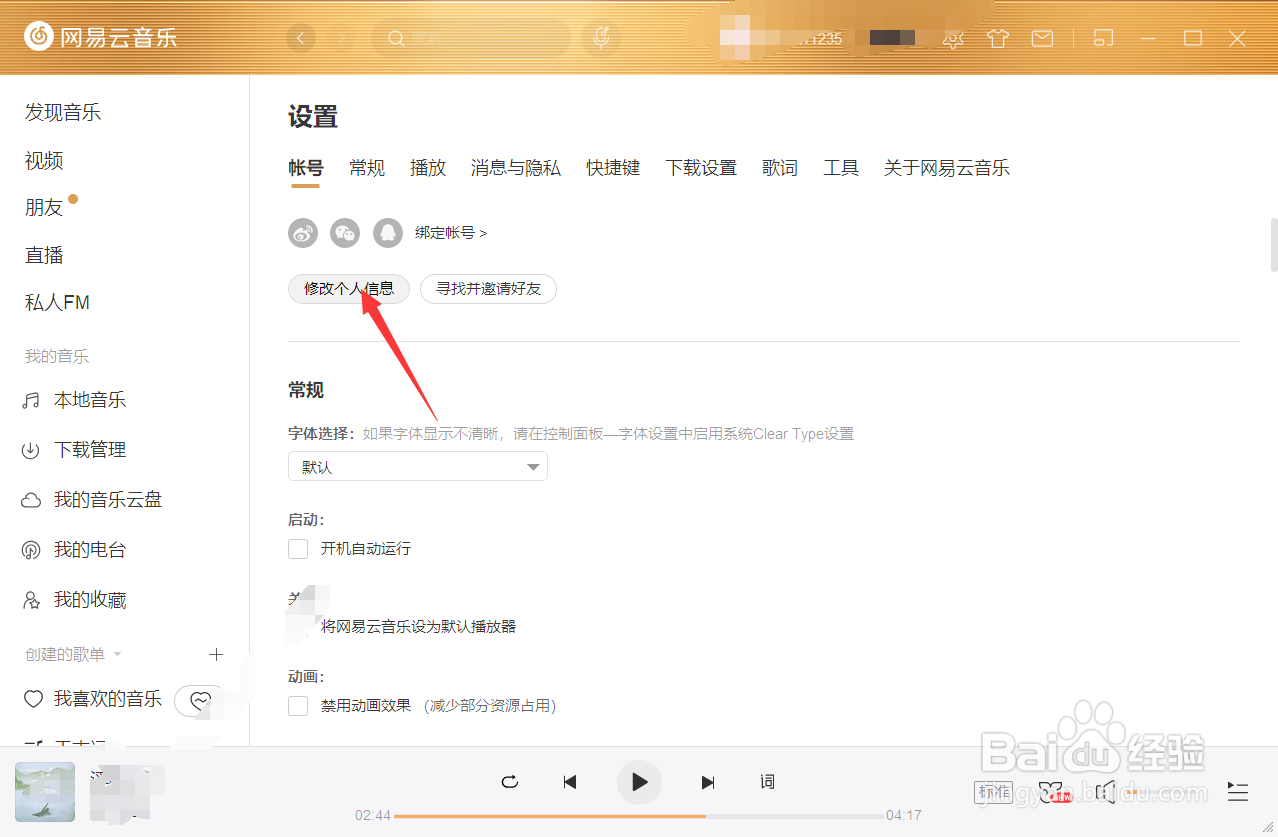Skip to the previous track
This screenshot has height=837, width=1278.
pos(570,782)
